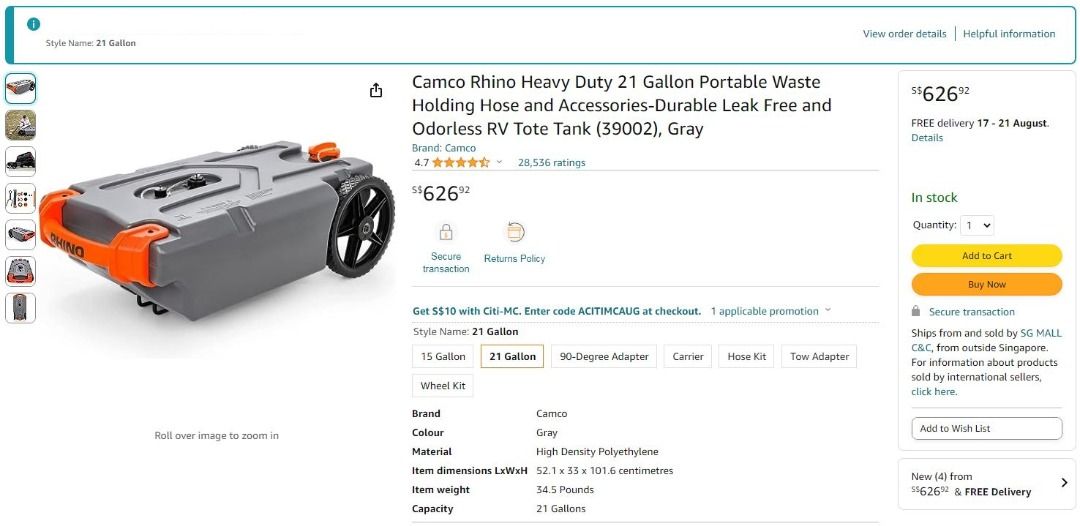
Task: Open the Quantity dropdown
Action: point(977,225)
